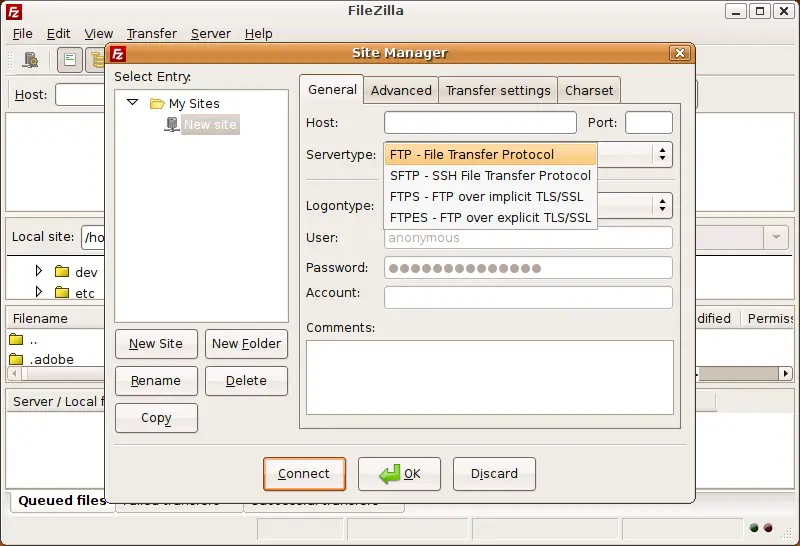Screen dimensions: 800x546
Task: Expand the dev folder in local tree
Action: (x=39, y=271)
